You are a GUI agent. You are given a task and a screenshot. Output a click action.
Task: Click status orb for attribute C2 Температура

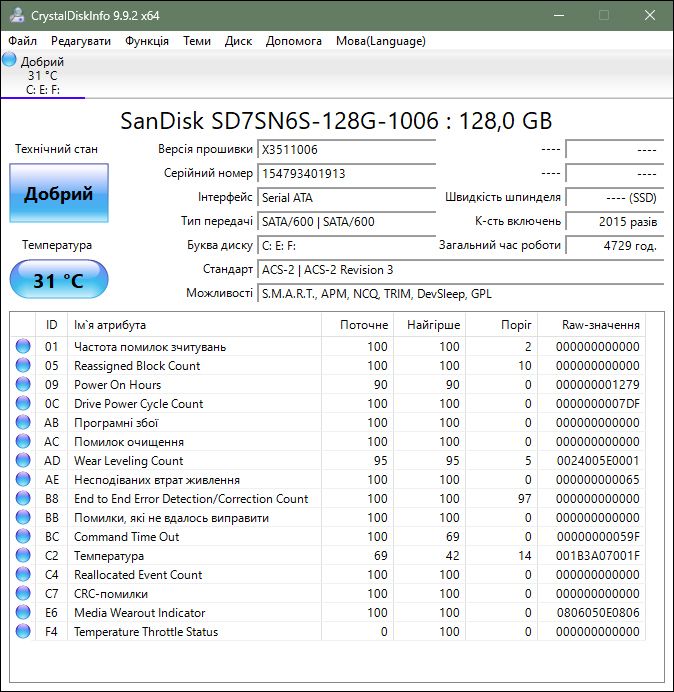click(x=23, y=555)
